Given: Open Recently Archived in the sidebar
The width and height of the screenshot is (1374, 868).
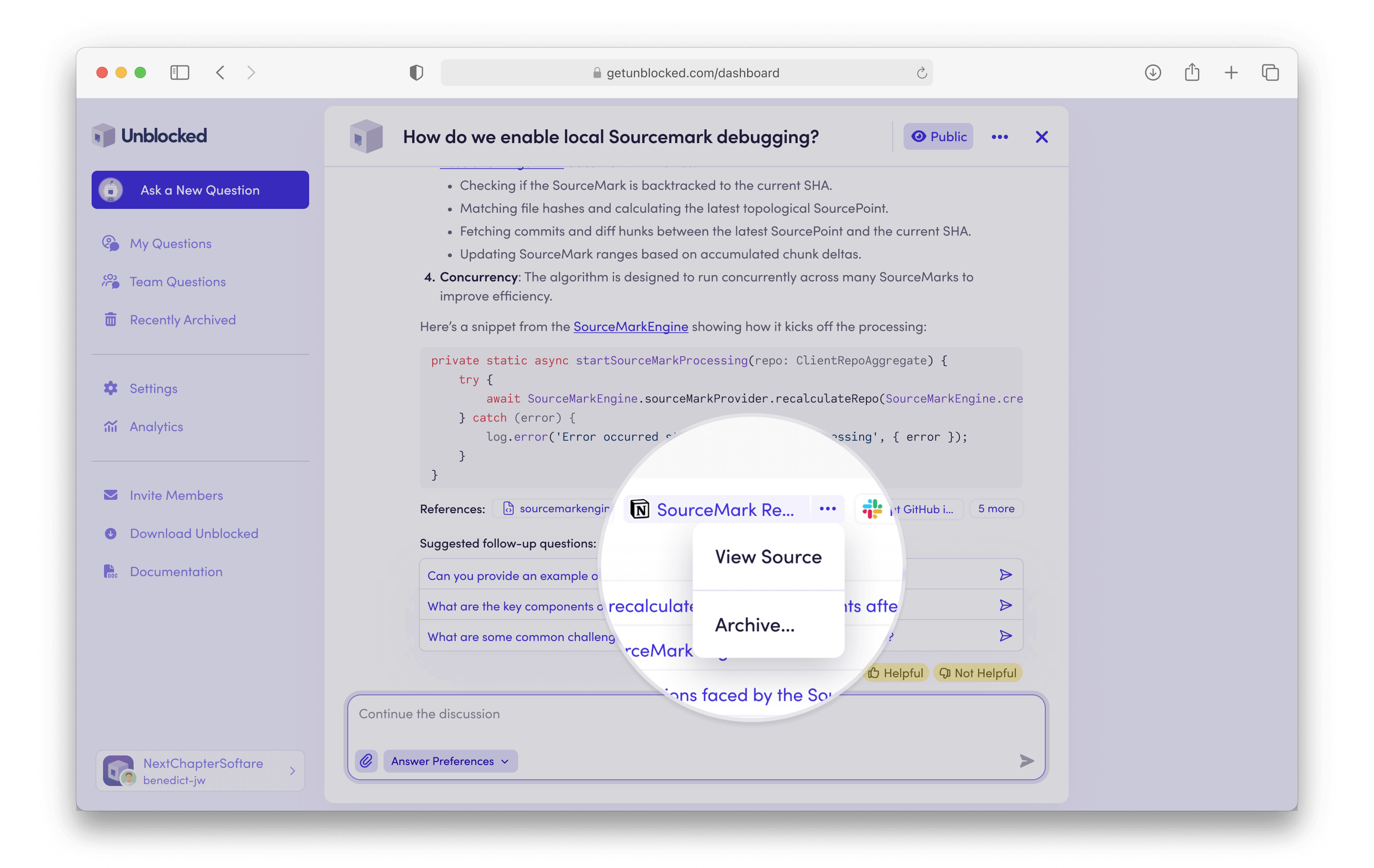Looking at the screenshot, I should tap(182, 320).
